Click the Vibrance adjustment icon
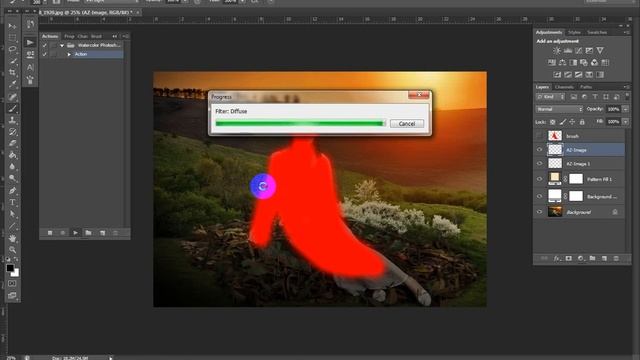640x360 pixels. (x=600, y=51)
